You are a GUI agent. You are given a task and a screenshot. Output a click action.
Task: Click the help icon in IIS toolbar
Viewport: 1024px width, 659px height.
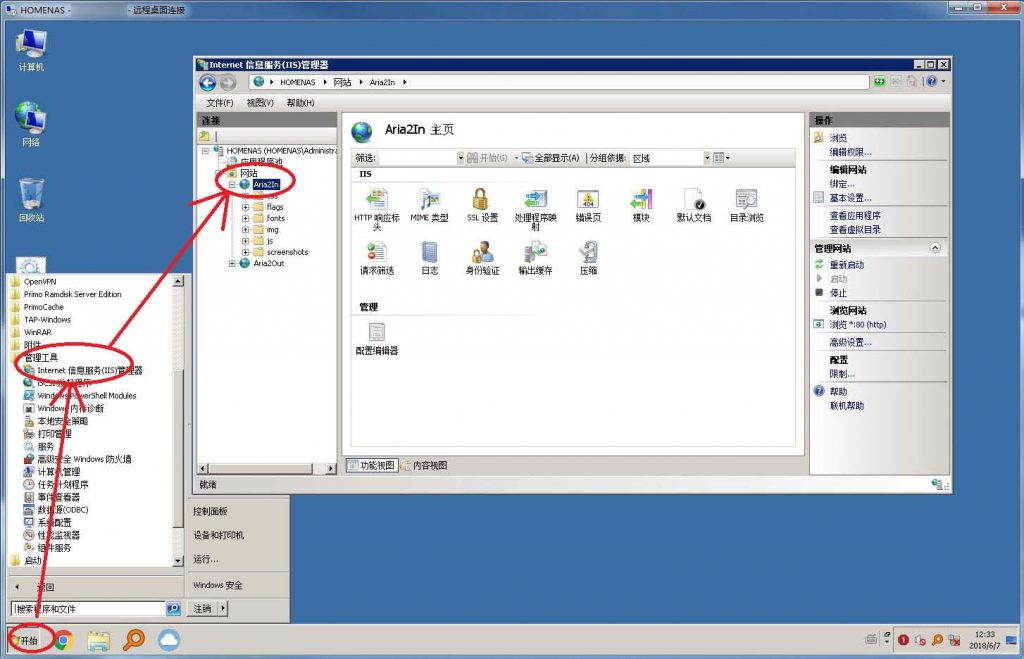click(x=932, y=81)
